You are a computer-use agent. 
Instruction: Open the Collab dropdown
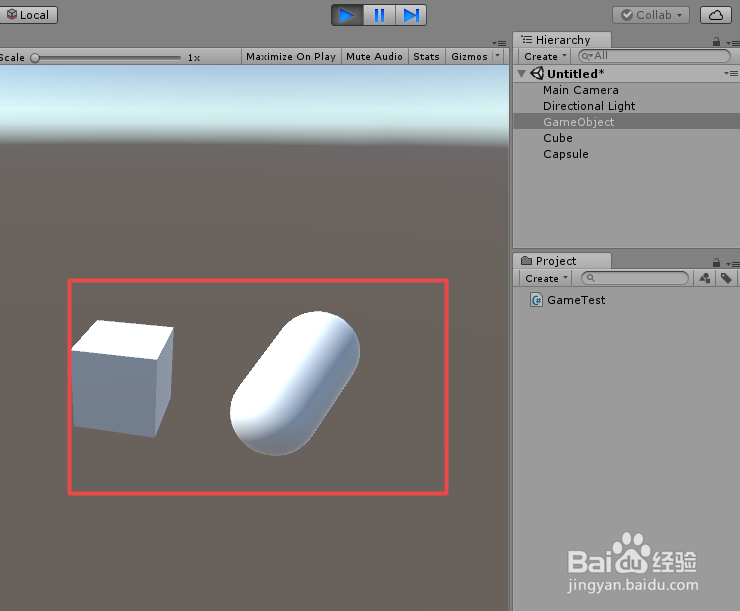[x=651, y=15]
